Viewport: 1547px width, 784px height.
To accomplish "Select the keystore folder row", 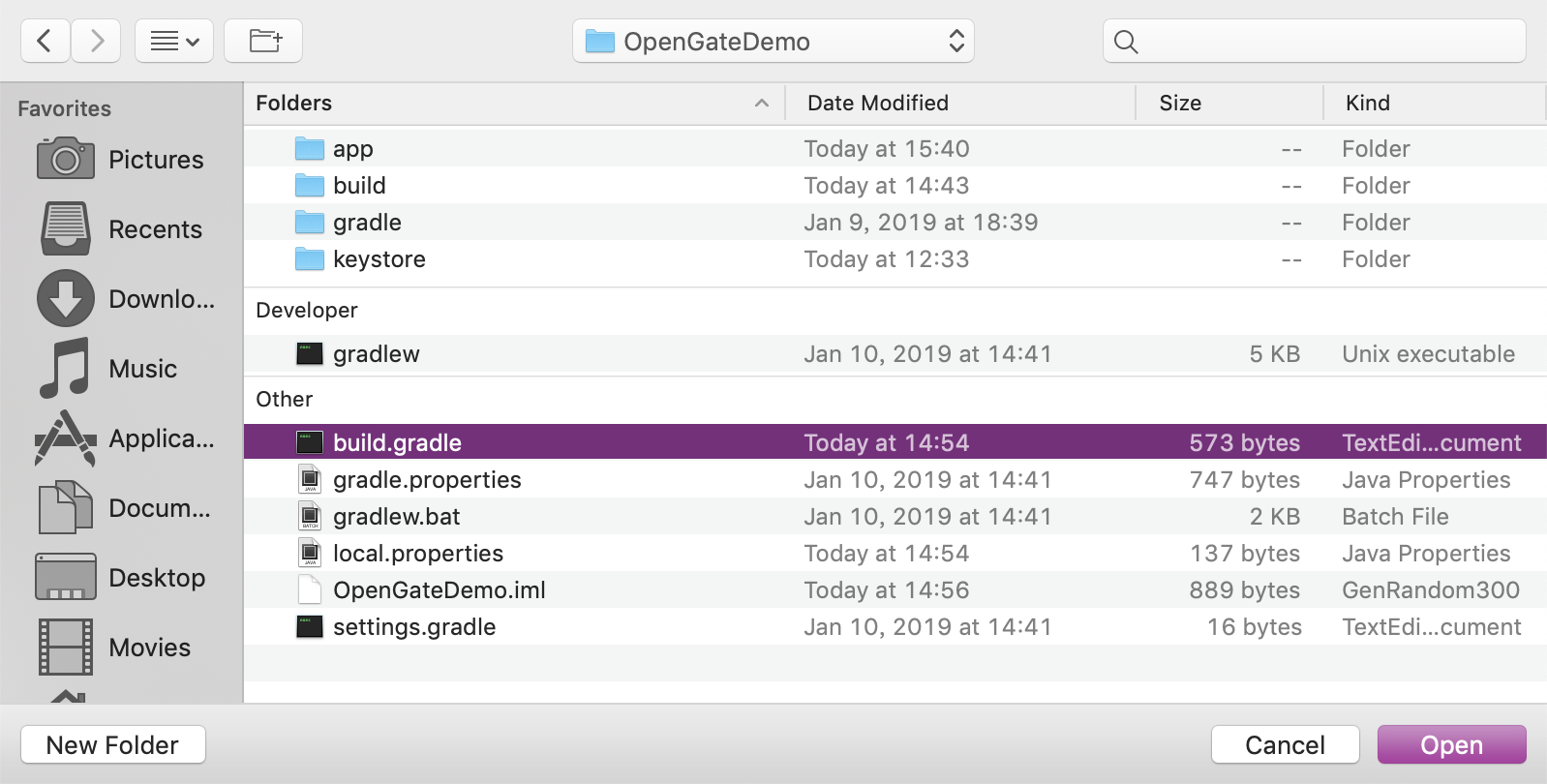I will point(379,259).
